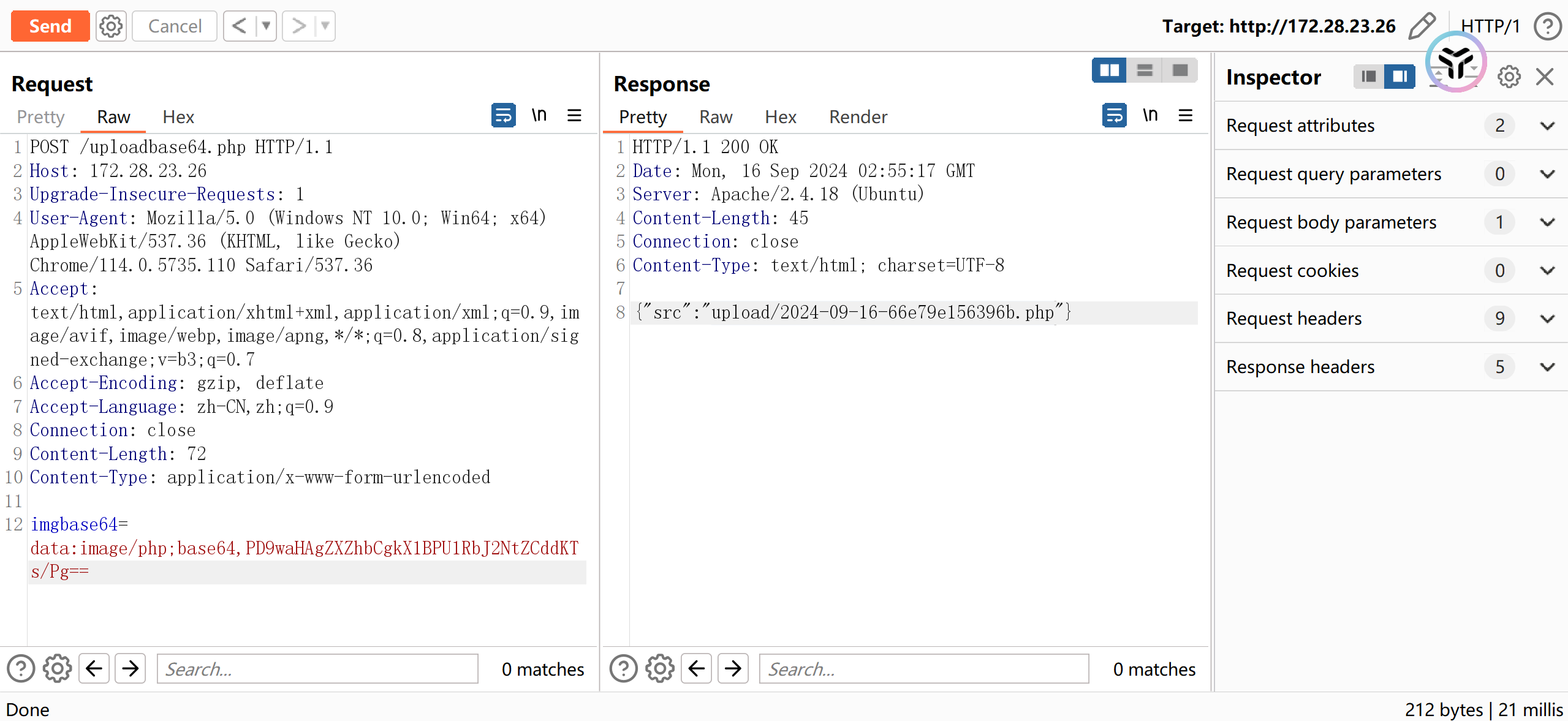Show non-printable characters in Response pane
The image size is (1568, 721).
tap(1150, 115)
